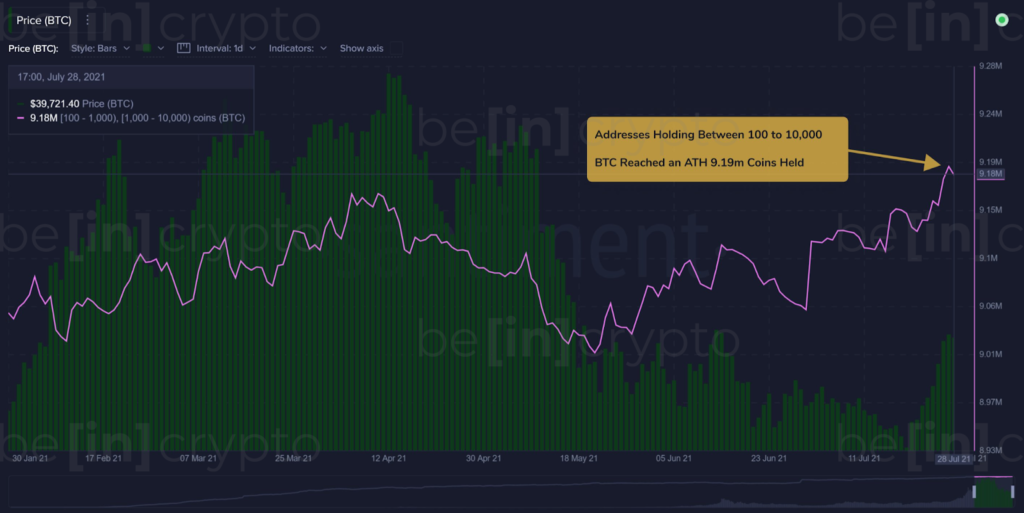
Task: Click the Price (BTC): settings label
Action: (33, 48)
